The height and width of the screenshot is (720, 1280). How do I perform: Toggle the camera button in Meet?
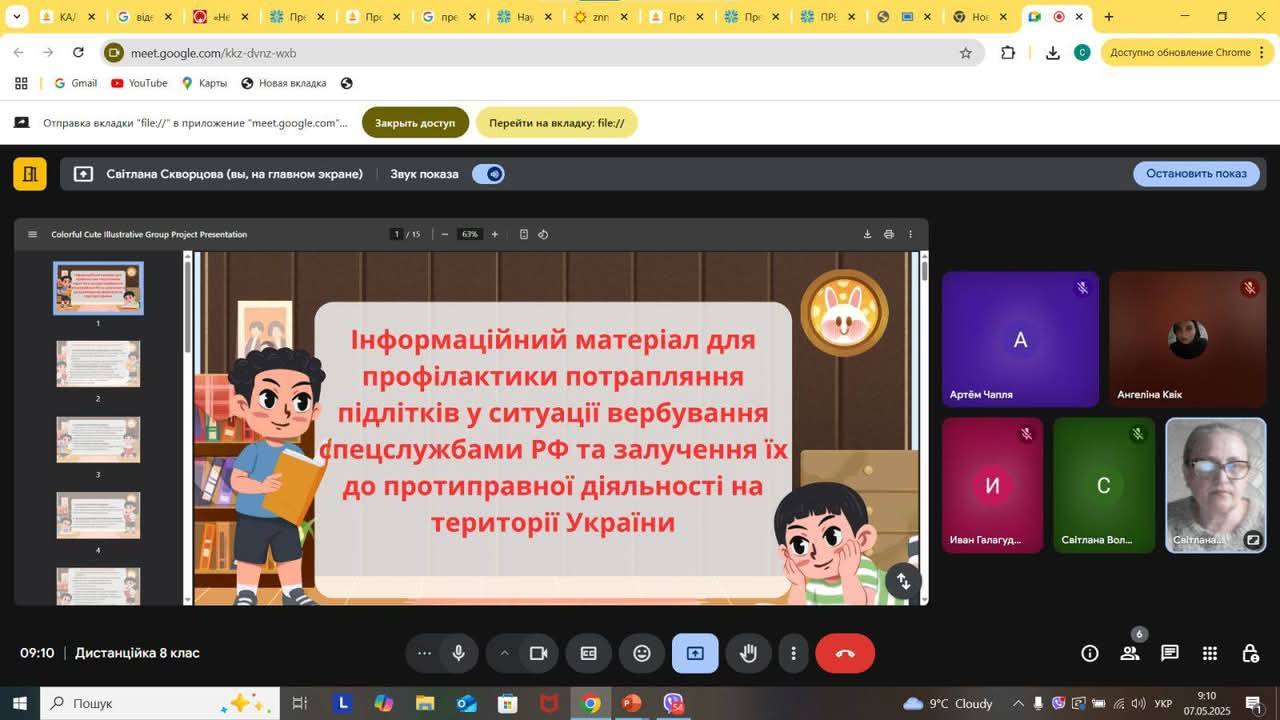pos(538,653)
